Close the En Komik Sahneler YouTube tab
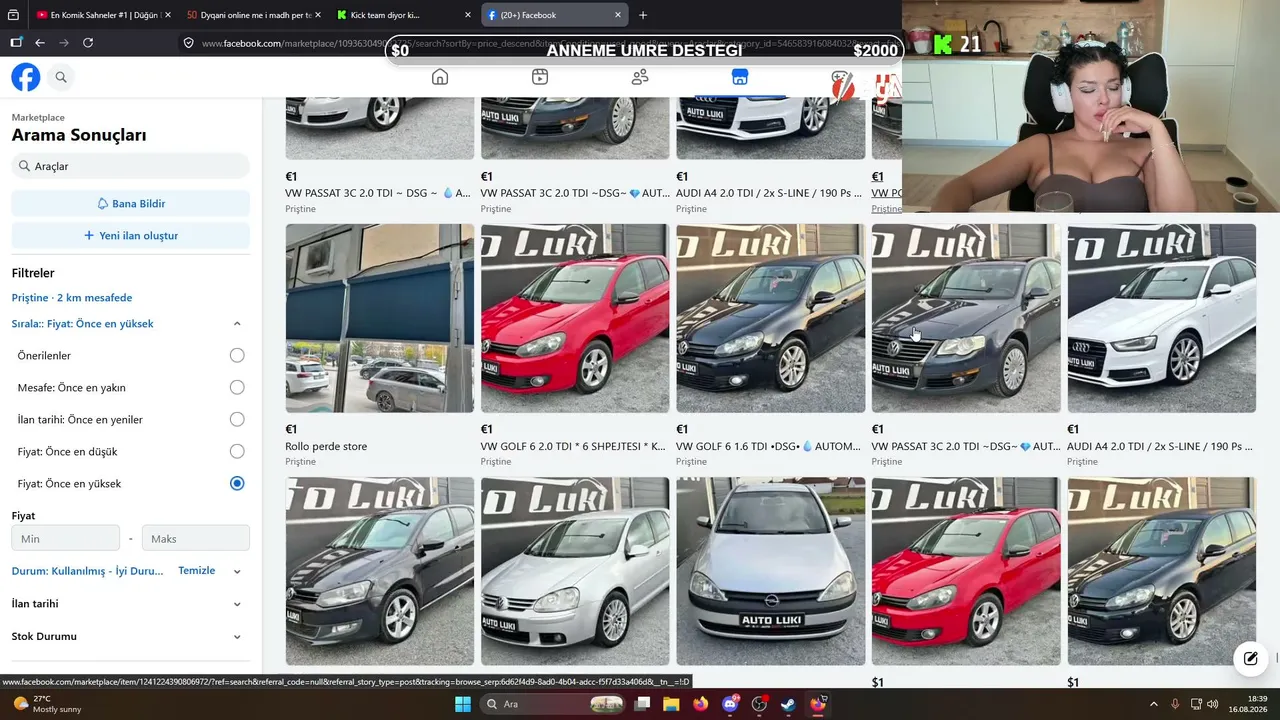The image size is (1280, 720). tap(167, 15)
